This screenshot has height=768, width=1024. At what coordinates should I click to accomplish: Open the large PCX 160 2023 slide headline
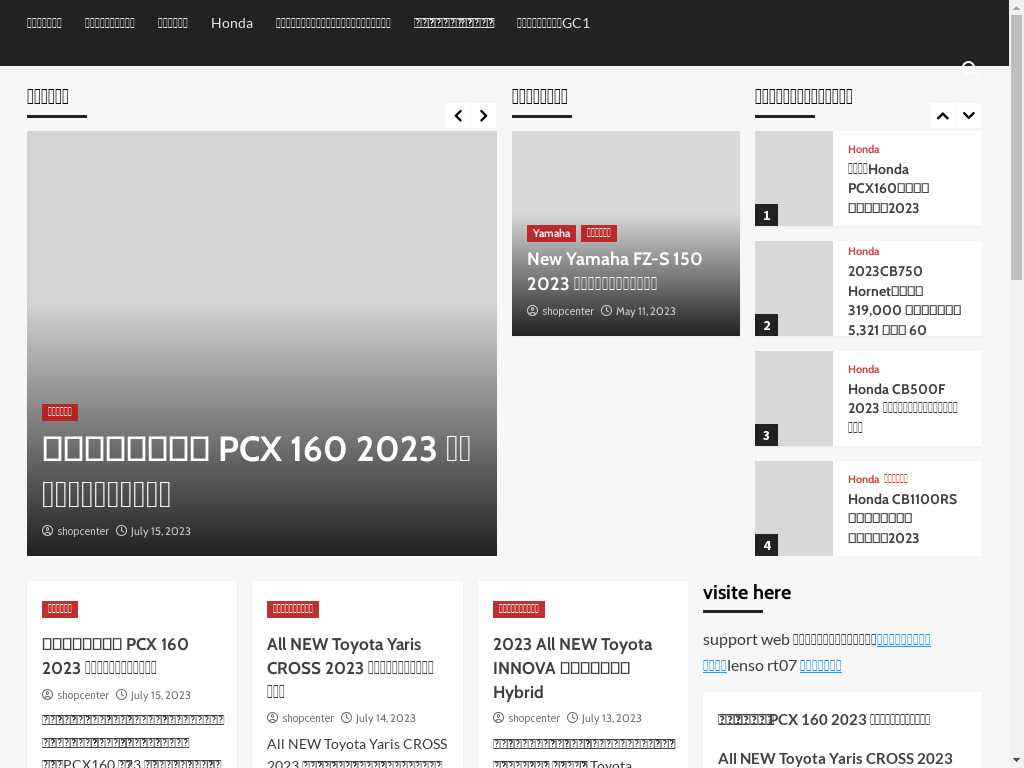click(x=256, y=472)
